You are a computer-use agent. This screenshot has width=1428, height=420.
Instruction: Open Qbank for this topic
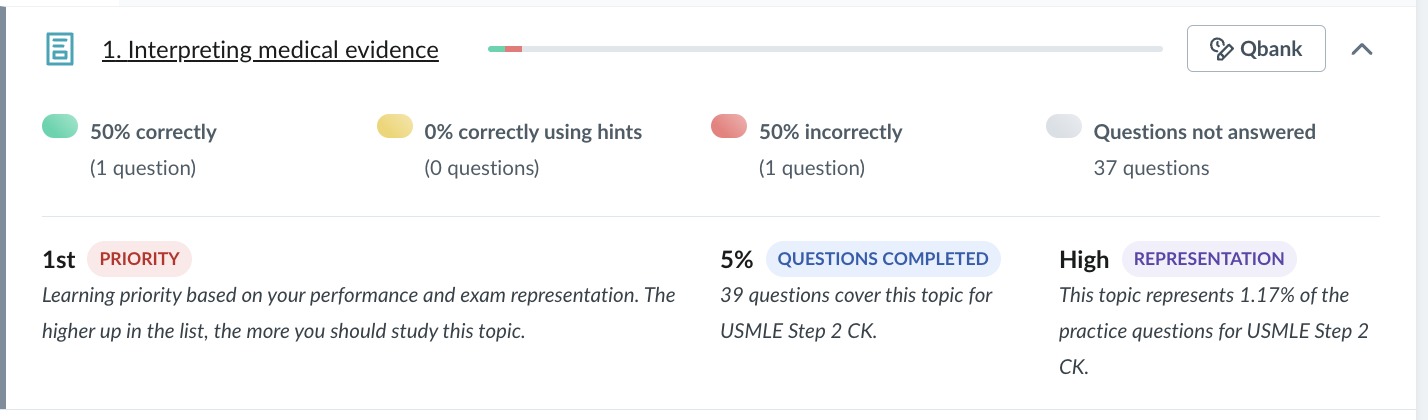pyautogui.click(x=1256, y=49)
